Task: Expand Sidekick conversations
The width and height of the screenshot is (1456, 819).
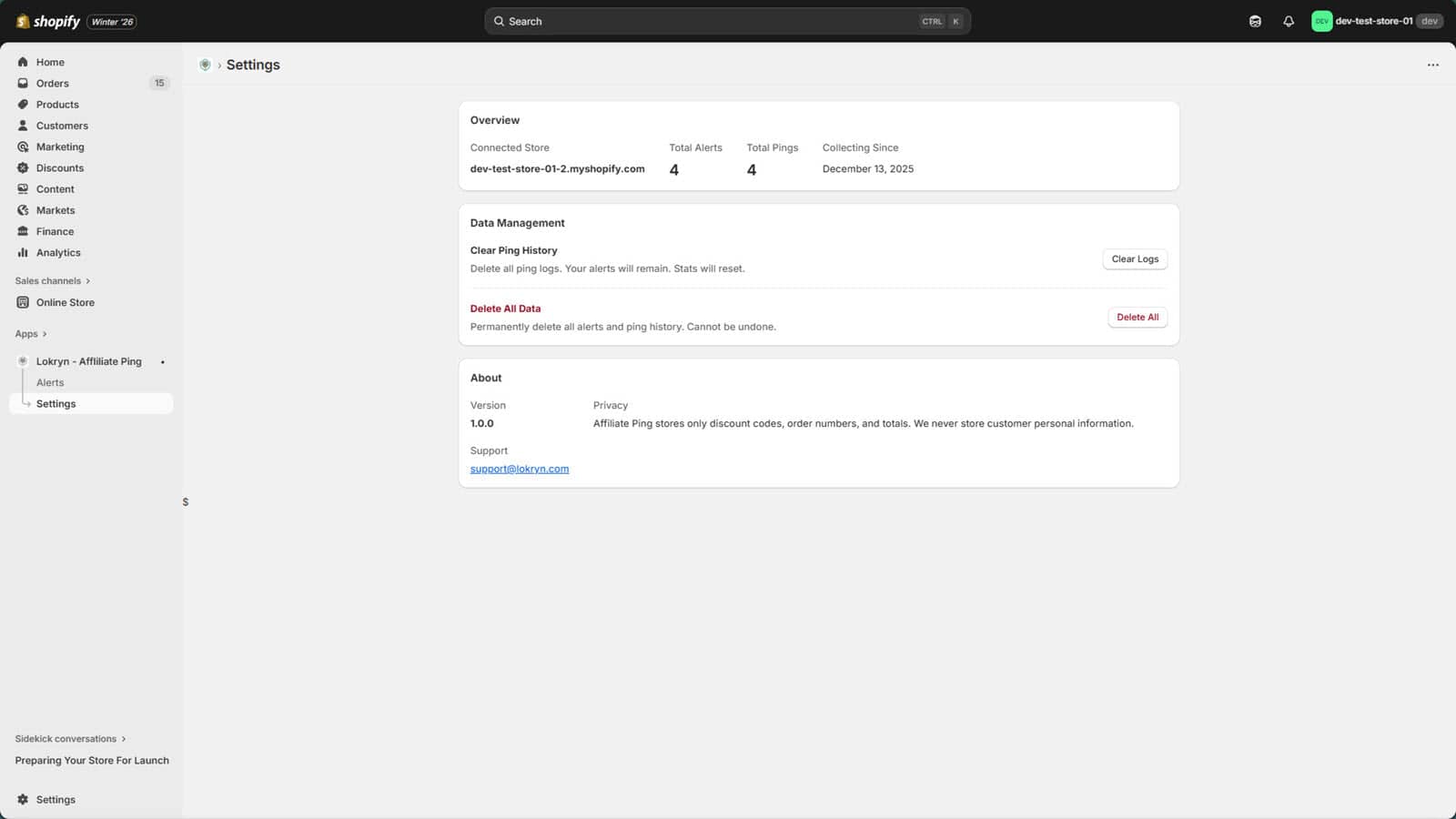Action: coord(70,738)
